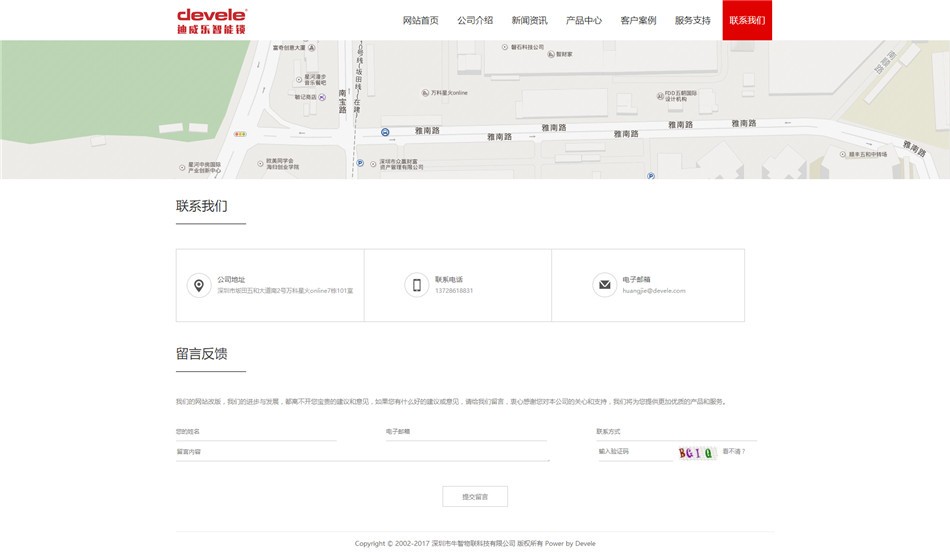Go to 公司介绍 page
Image resolution: width=950 pixels, height=554 pixels.
click(475, 20)
